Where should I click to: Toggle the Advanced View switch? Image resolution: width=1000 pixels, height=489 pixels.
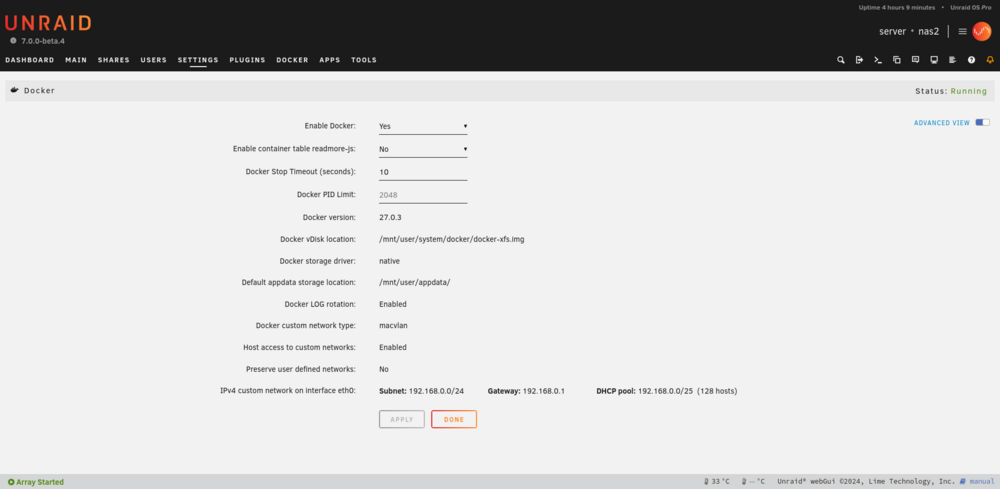(x=982, y=122)
